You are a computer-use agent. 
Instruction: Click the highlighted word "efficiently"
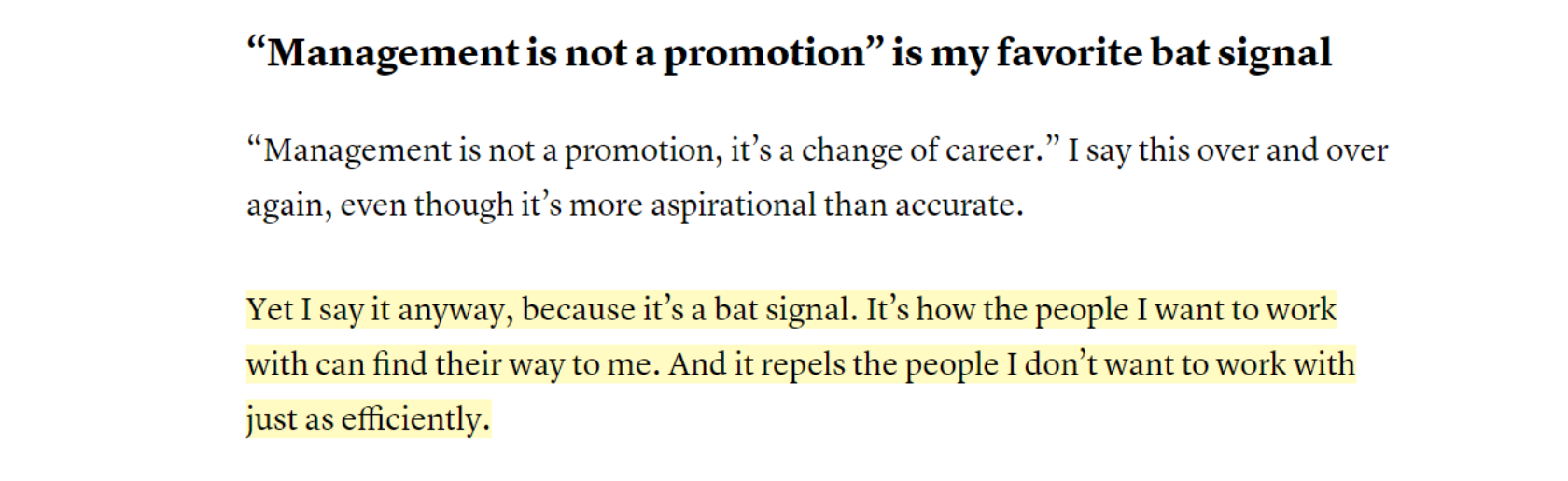pyautogui.click(x=413, y=418)
